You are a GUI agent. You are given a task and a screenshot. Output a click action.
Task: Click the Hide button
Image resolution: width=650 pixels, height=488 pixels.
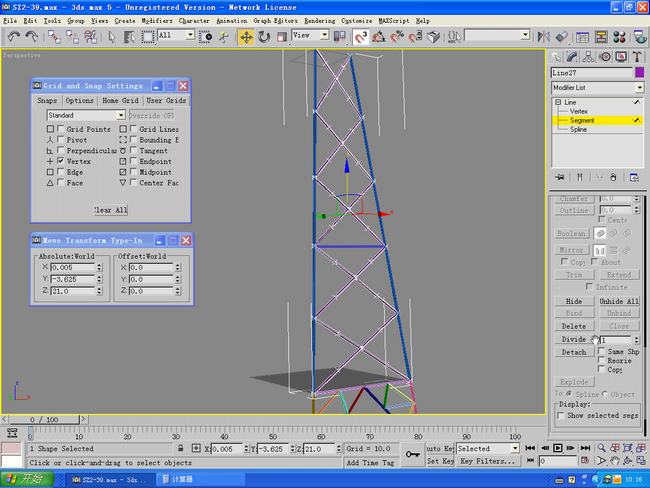pos(574,301)
